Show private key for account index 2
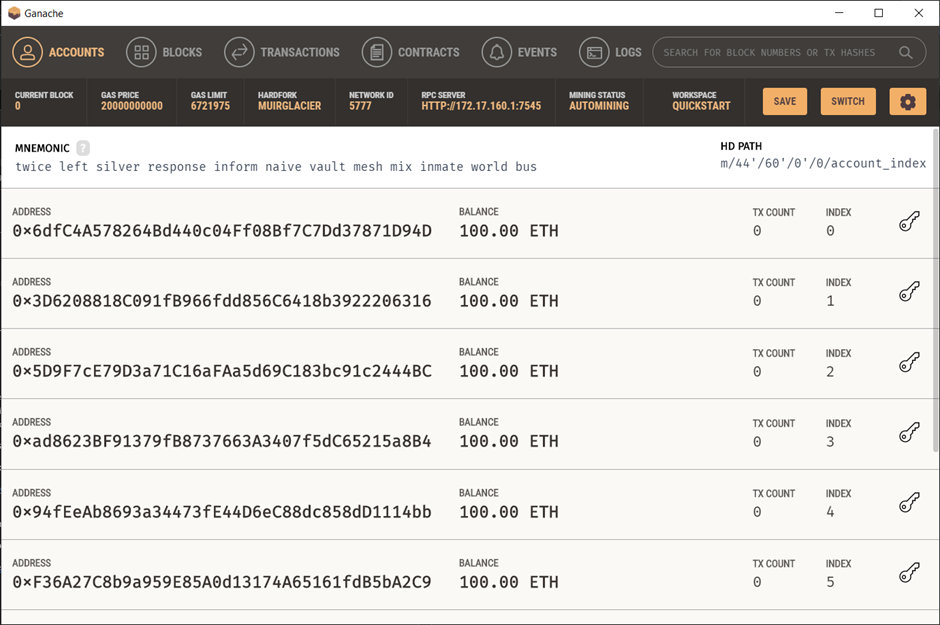The image size is (940, 625). [x=909, y=362]
